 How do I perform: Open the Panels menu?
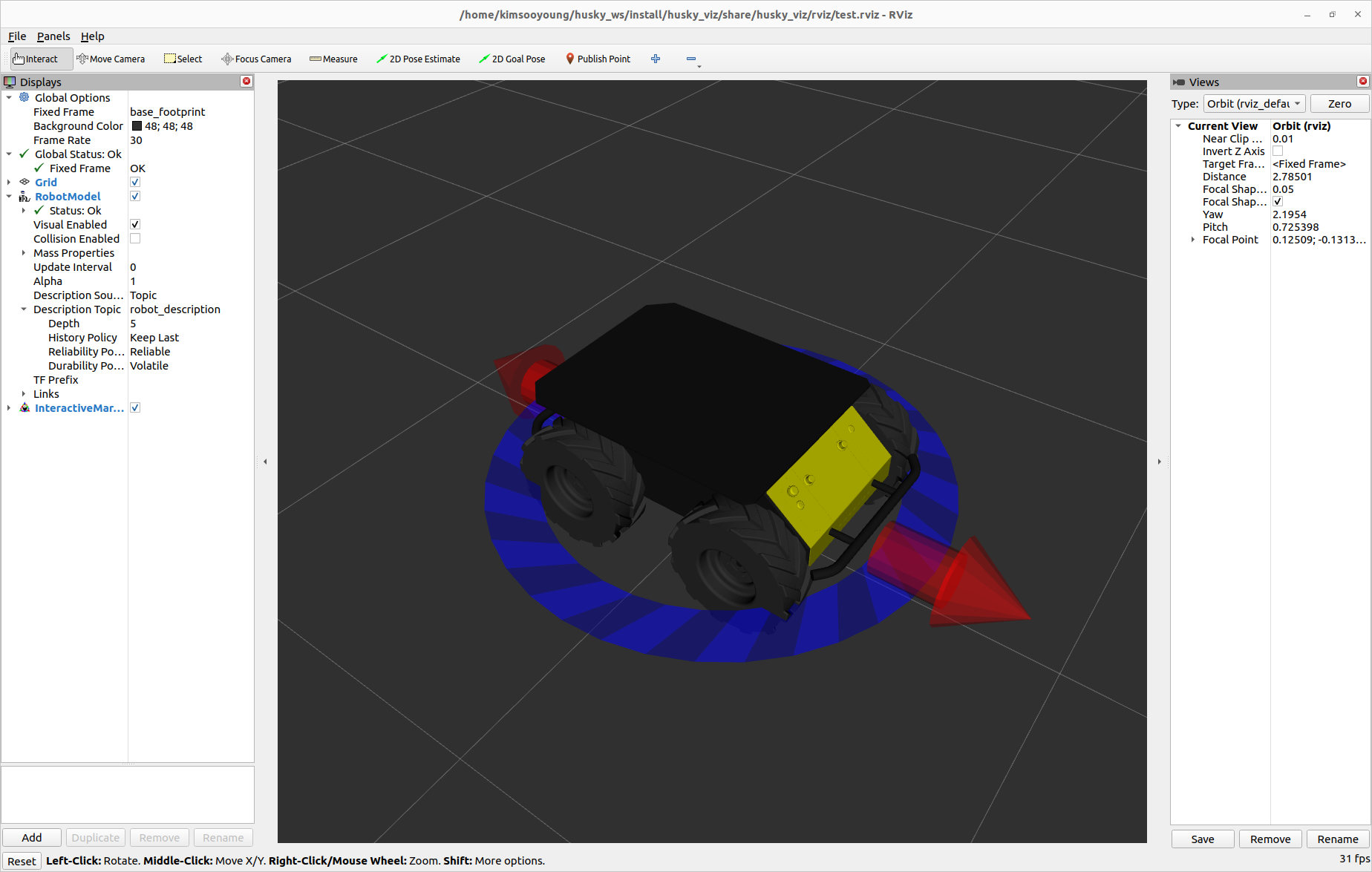[53, 36]
